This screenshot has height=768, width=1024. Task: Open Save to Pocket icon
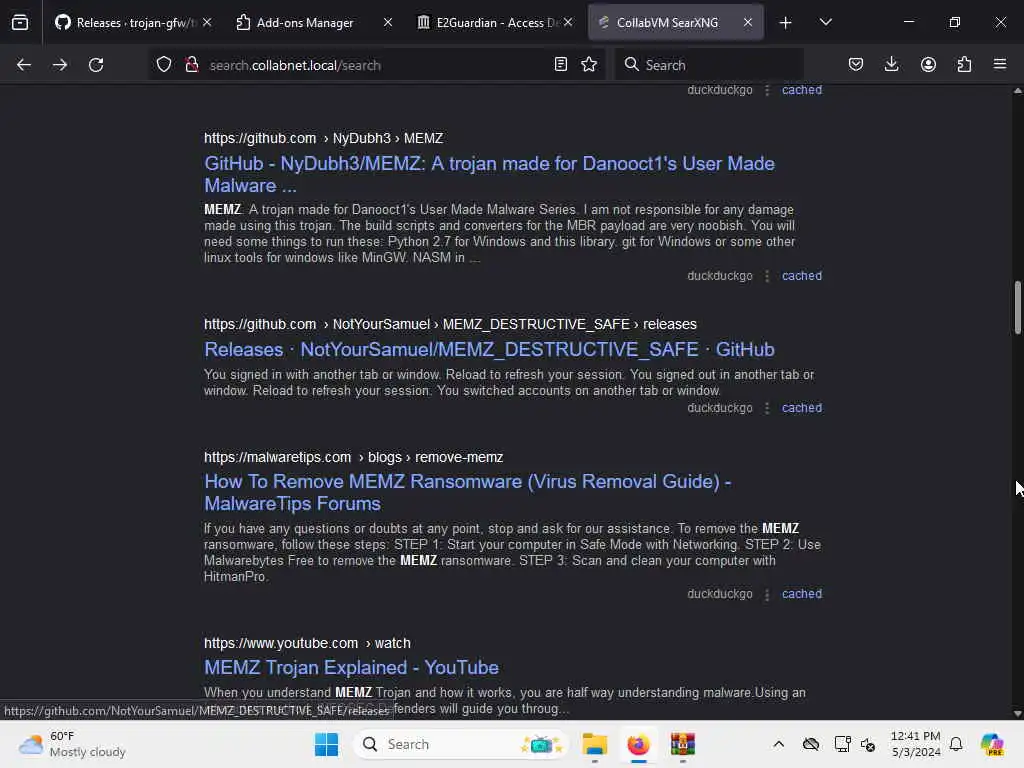pyautogui.click(x=856, y=64)
